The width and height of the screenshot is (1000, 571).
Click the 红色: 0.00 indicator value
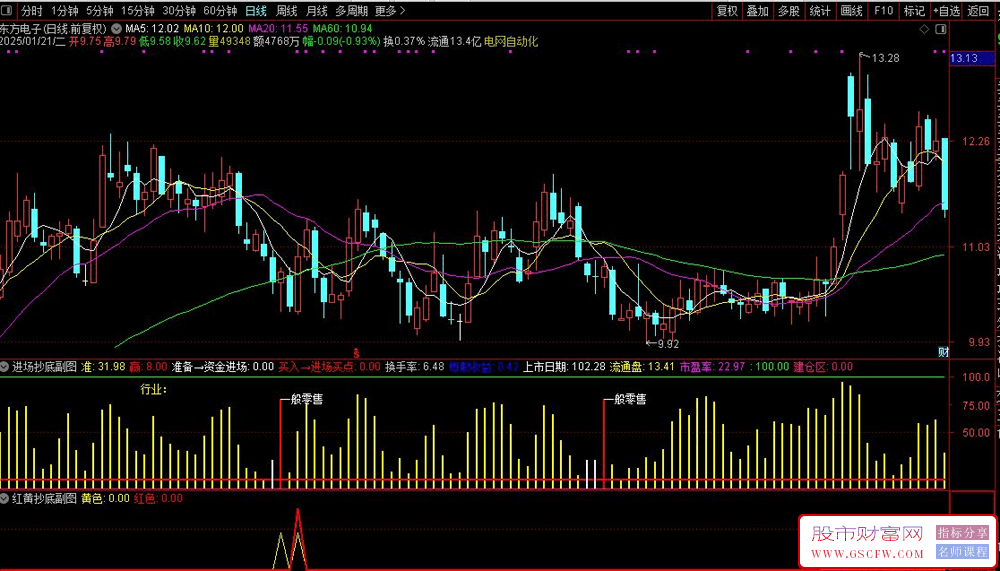(158, 498)
